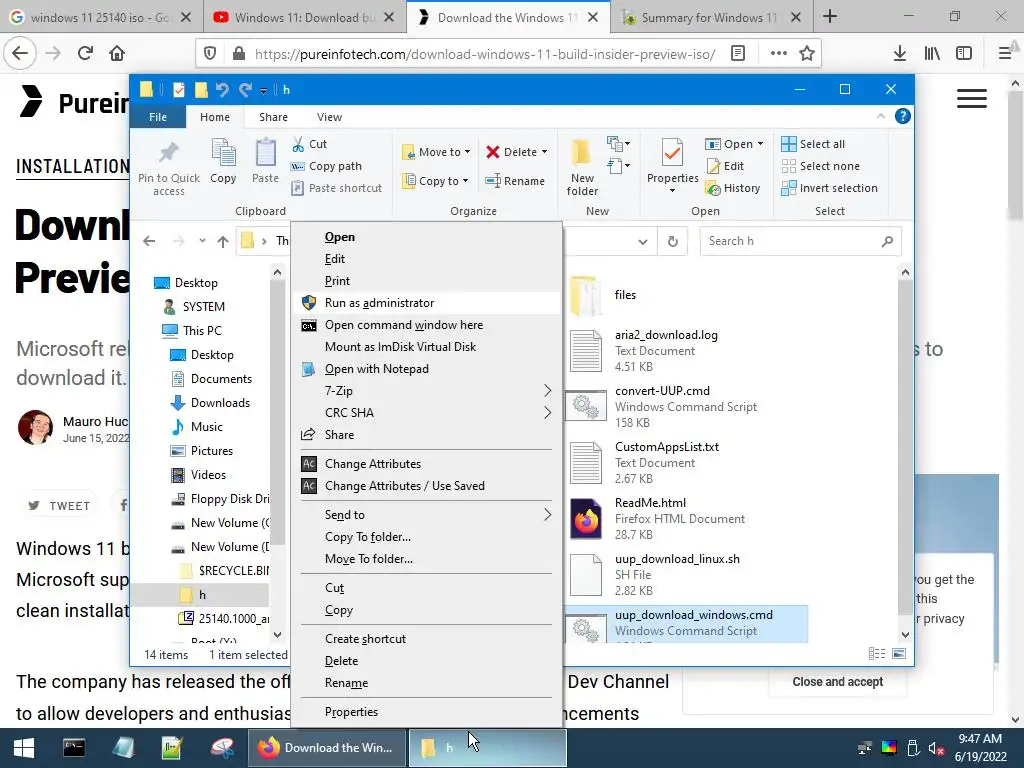Click Close and accept on webpage
The width and height of the screenshot is (1024, 768).
(x=838, y=682)
